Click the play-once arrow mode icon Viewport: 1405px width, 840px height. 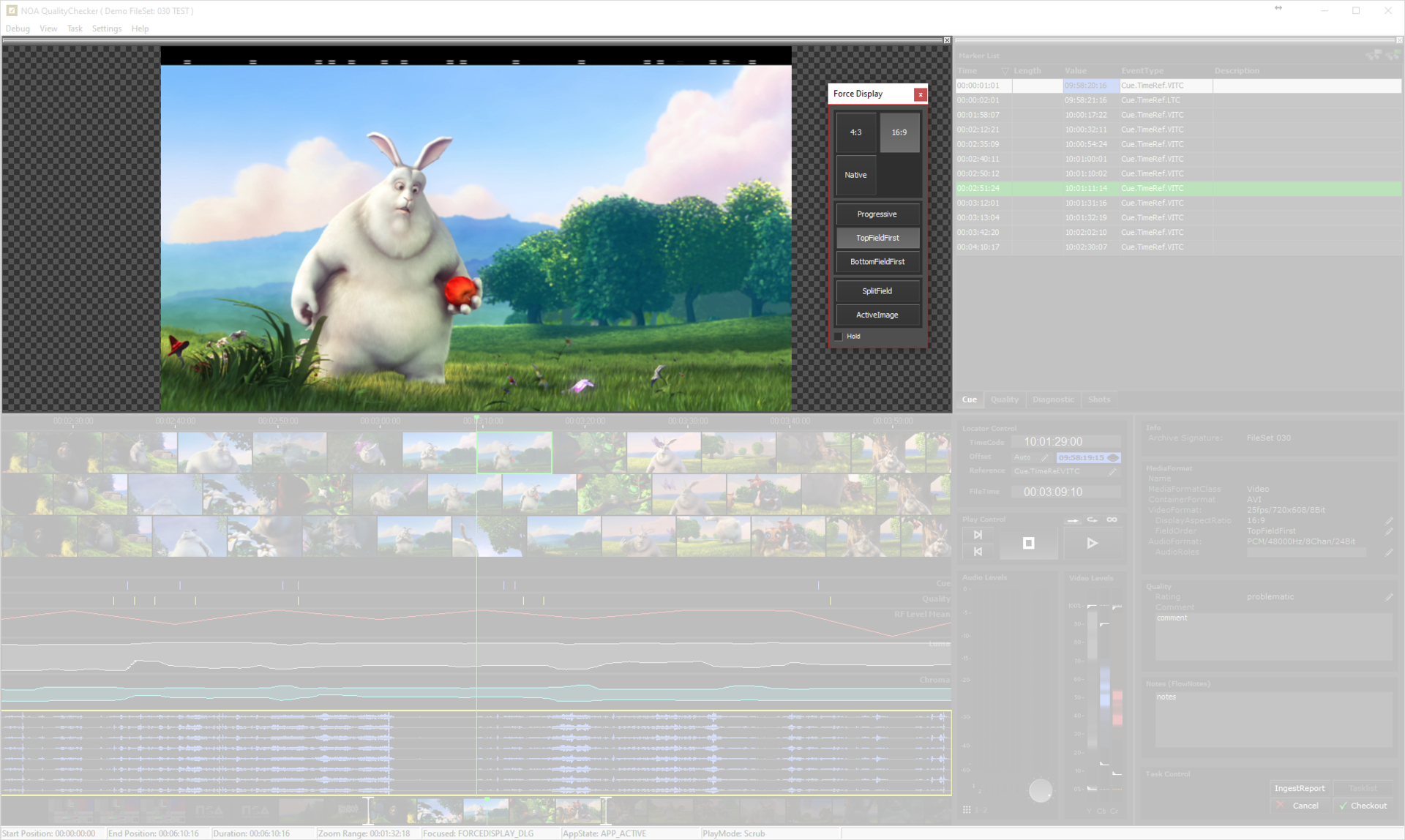pyautogui.click(x=1072, y=520)
